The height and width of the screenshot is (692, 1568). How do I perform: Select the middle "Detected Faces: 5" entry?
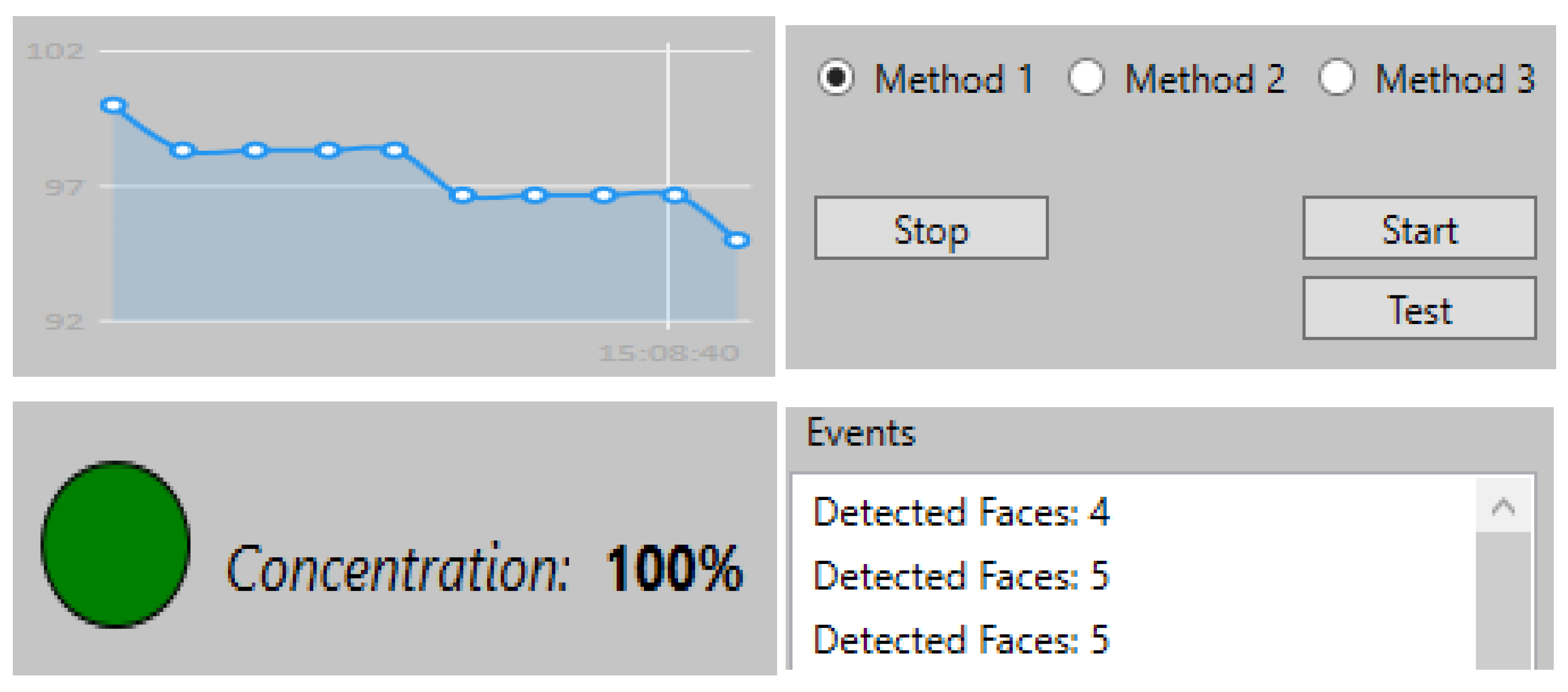click(x=961, y=576)
